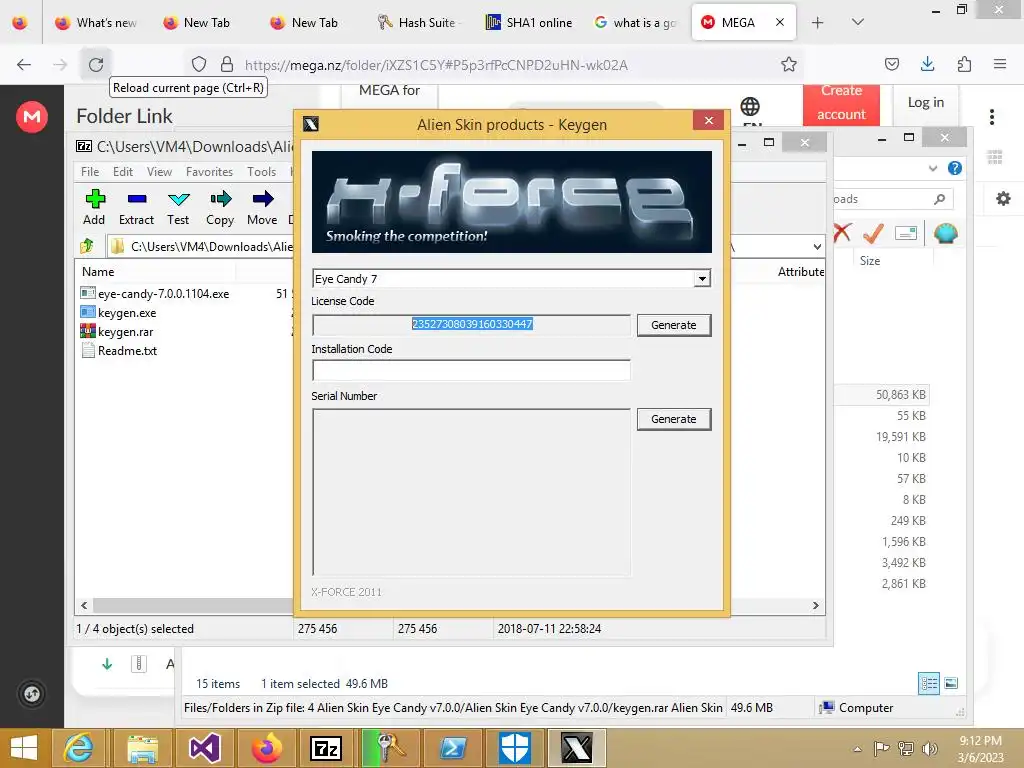Sort by the Name column header
This screenshot has width=1024, height=768.
click(x=98, y=272)
